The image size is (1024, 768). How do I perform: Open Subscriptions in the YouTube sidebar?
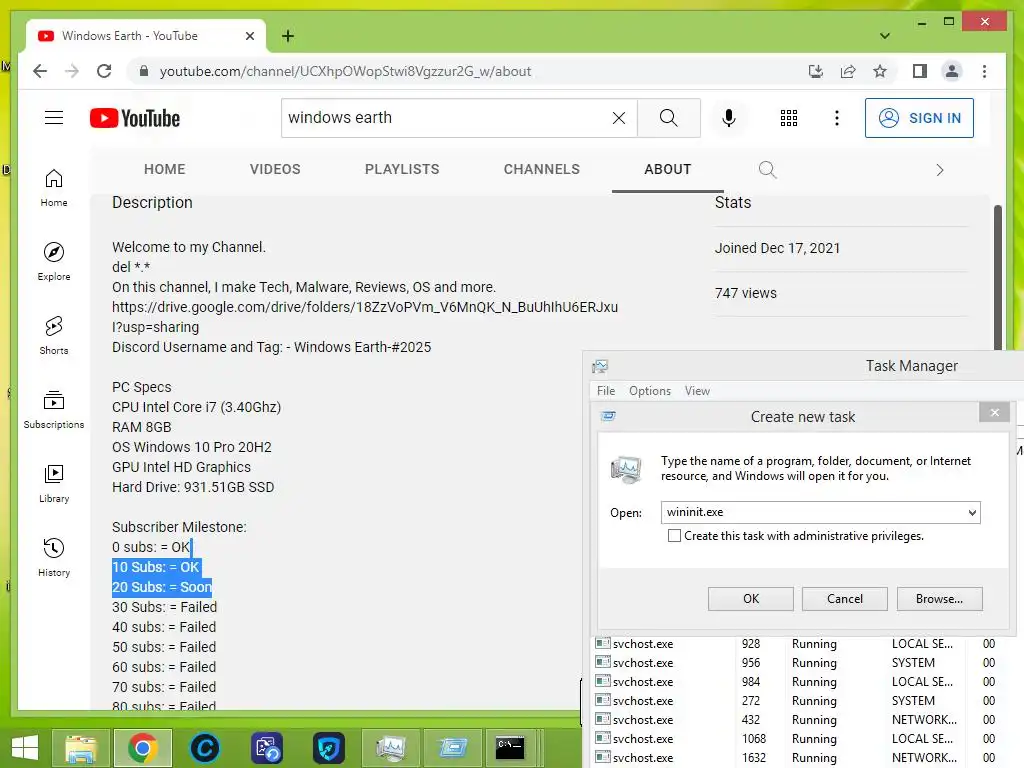[x=54, y=409]
